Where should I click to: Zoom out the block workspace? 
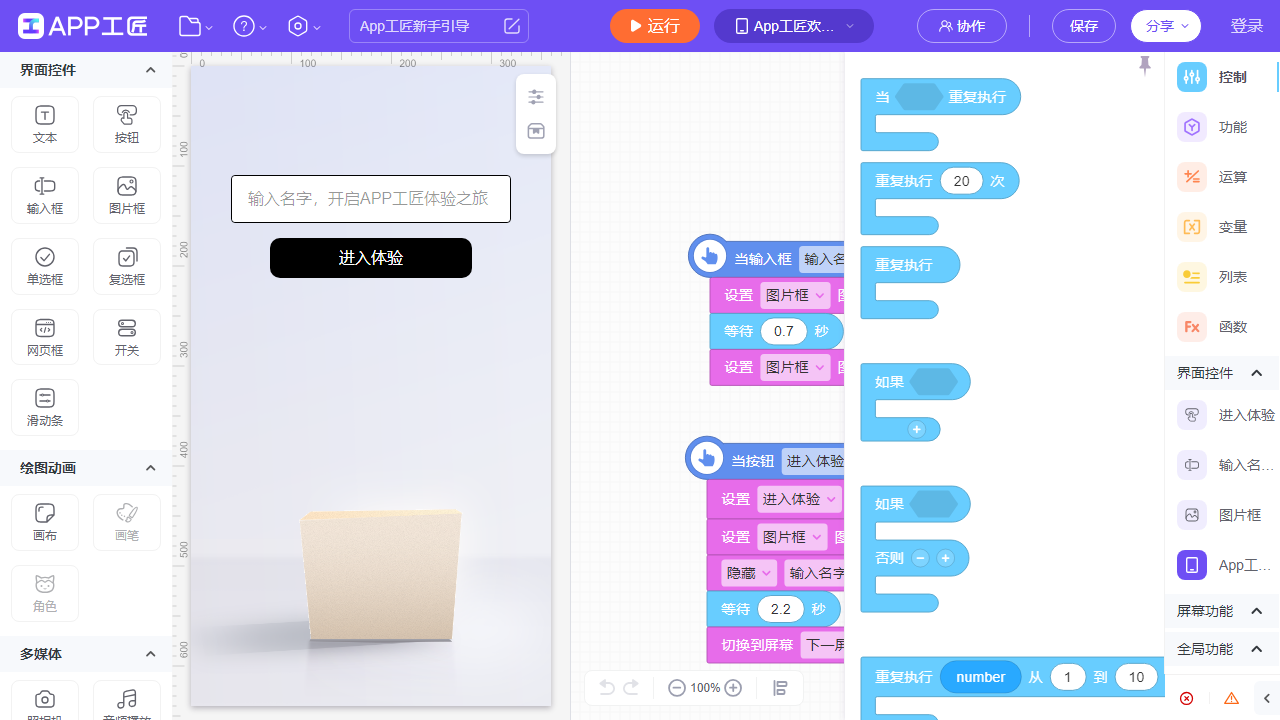[677, 688]
